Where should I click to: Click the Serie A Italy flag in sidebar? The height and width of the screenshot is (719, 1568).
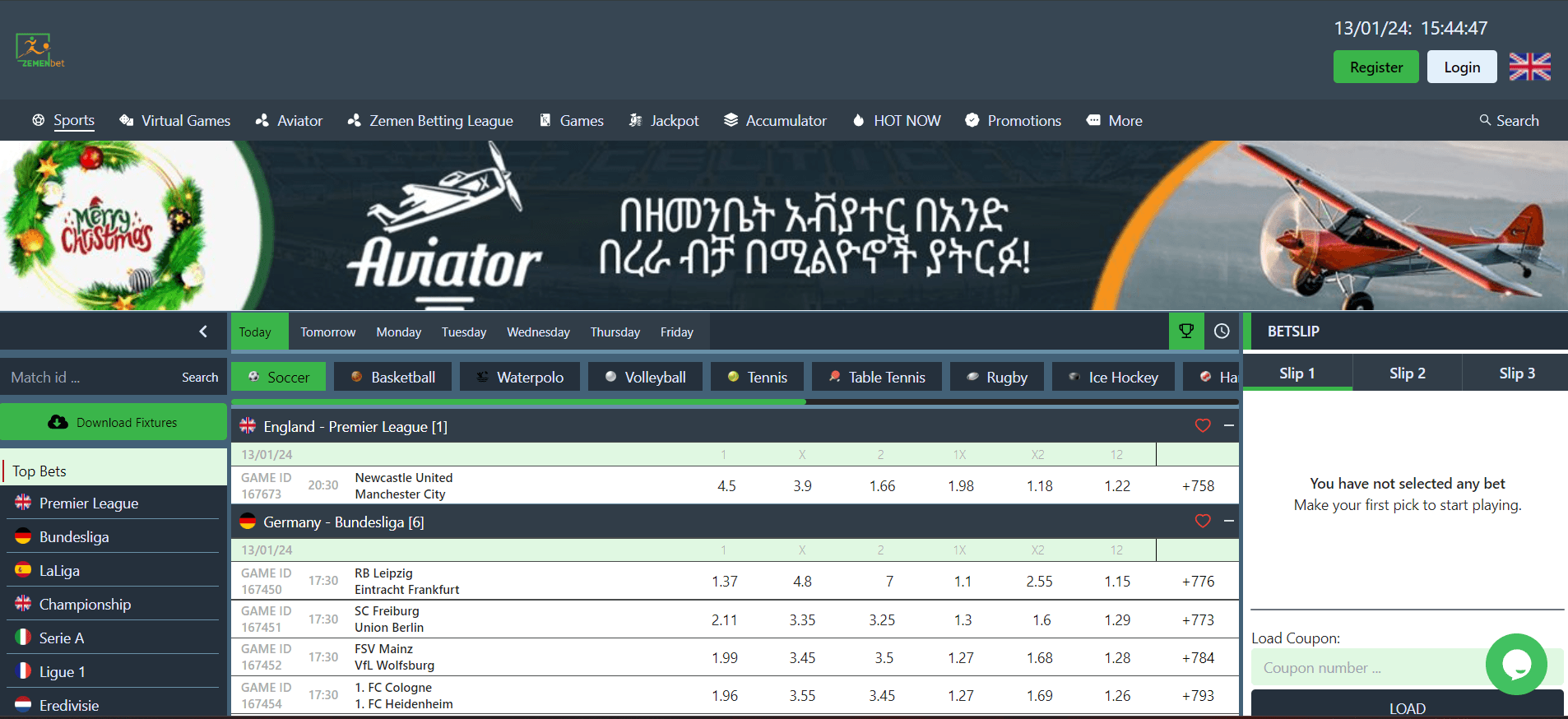23,638
